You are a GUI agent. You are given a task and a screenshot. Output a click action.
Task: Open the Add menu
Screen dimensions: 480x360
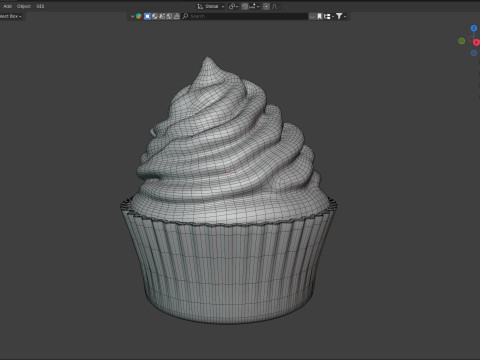coord(7,6)
